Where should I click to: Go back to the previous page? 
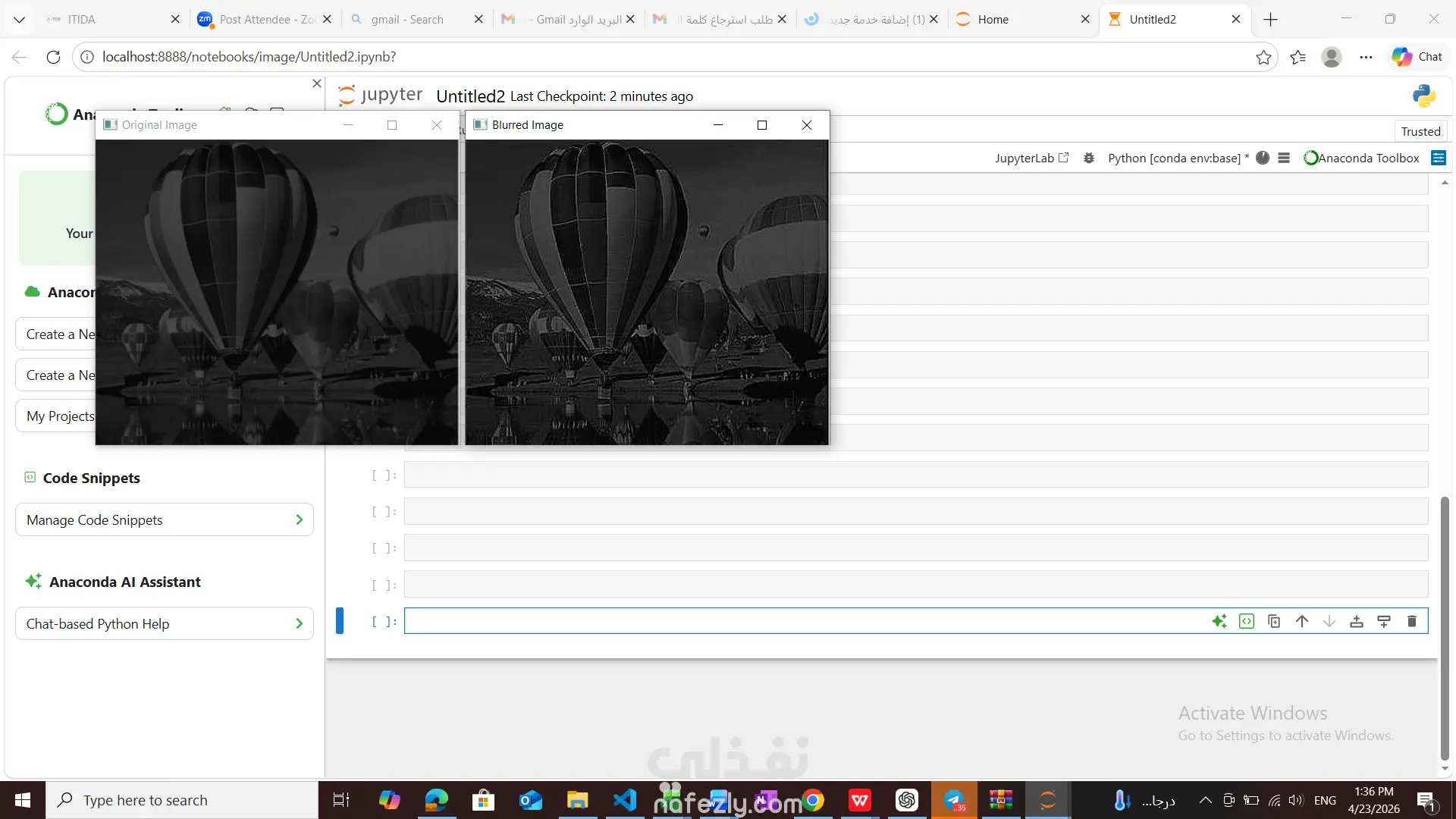click(x=20, y=57)
